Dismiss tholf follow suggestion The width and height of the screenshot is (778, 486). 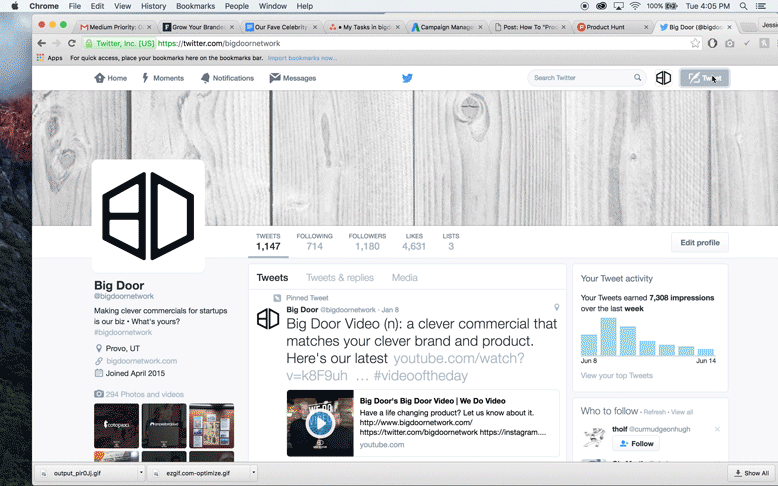(x=717, y=429)
